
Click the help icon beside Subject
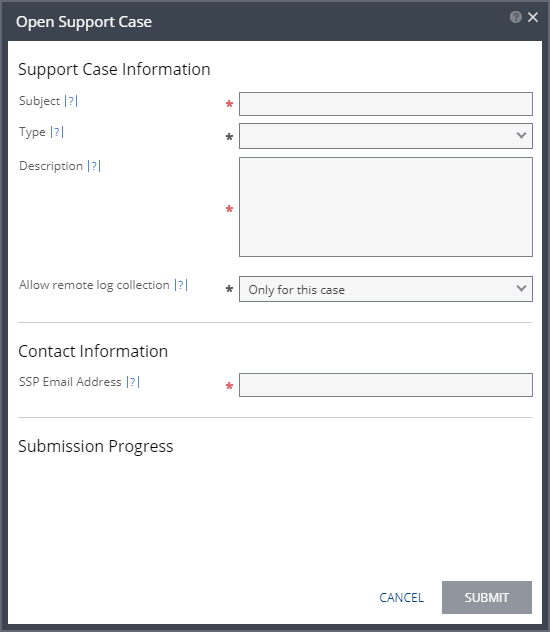(71, 101)
